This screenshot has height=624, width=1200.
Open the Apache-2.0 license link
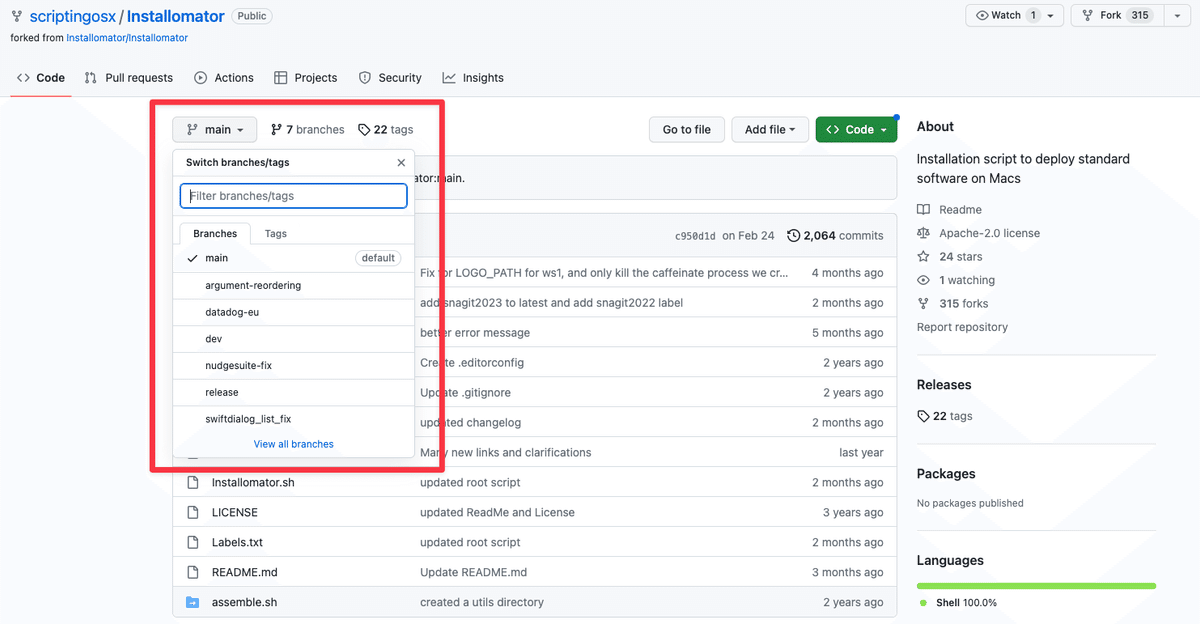(989, 233)
